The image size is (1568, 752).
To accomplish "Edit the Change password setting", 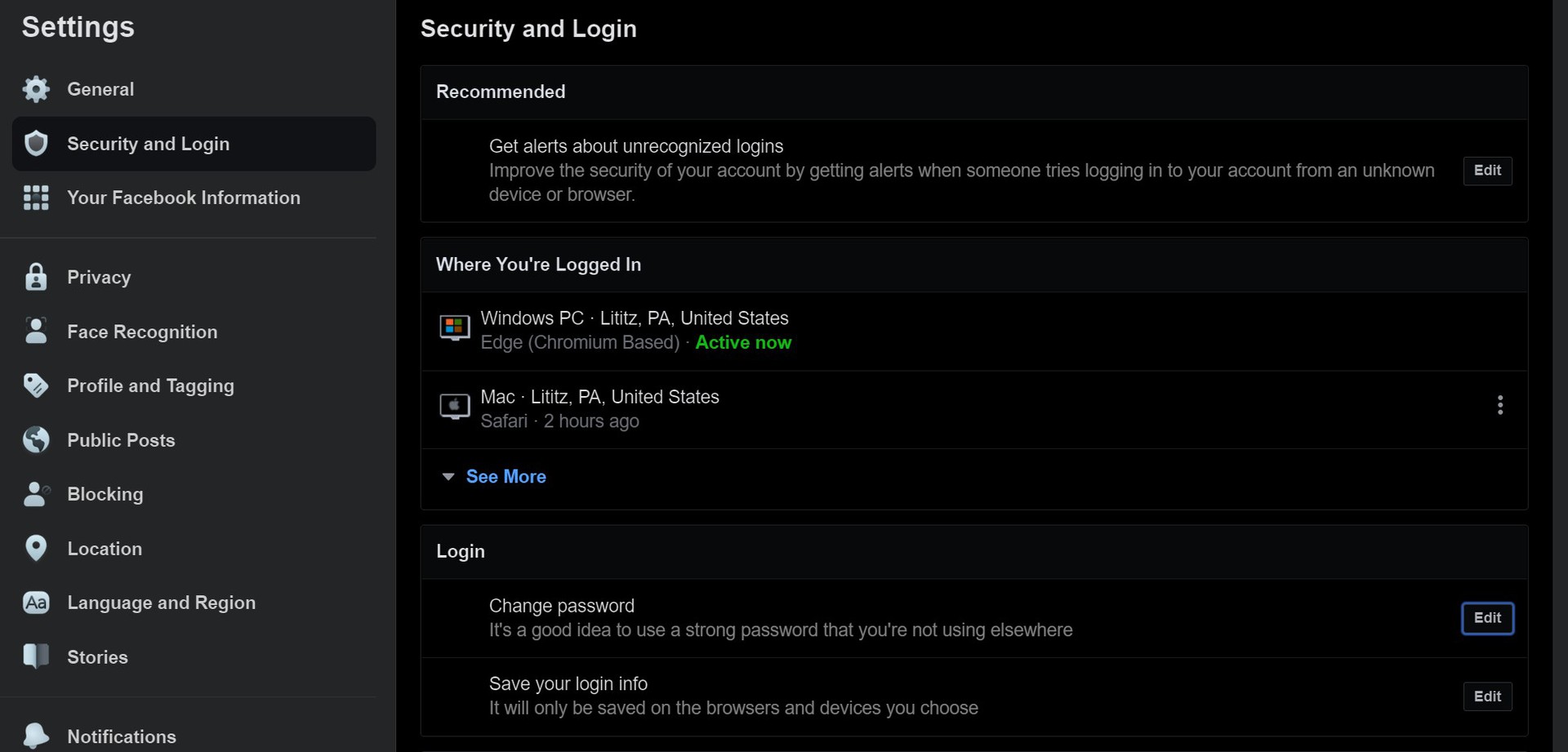I will point(1487,618).
